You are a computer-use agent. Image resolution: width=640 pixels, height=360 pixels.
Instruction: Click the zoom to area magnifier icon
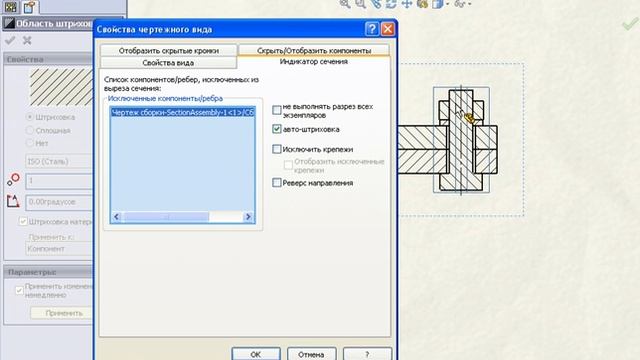pyautogui.click(x=360, y=4)
